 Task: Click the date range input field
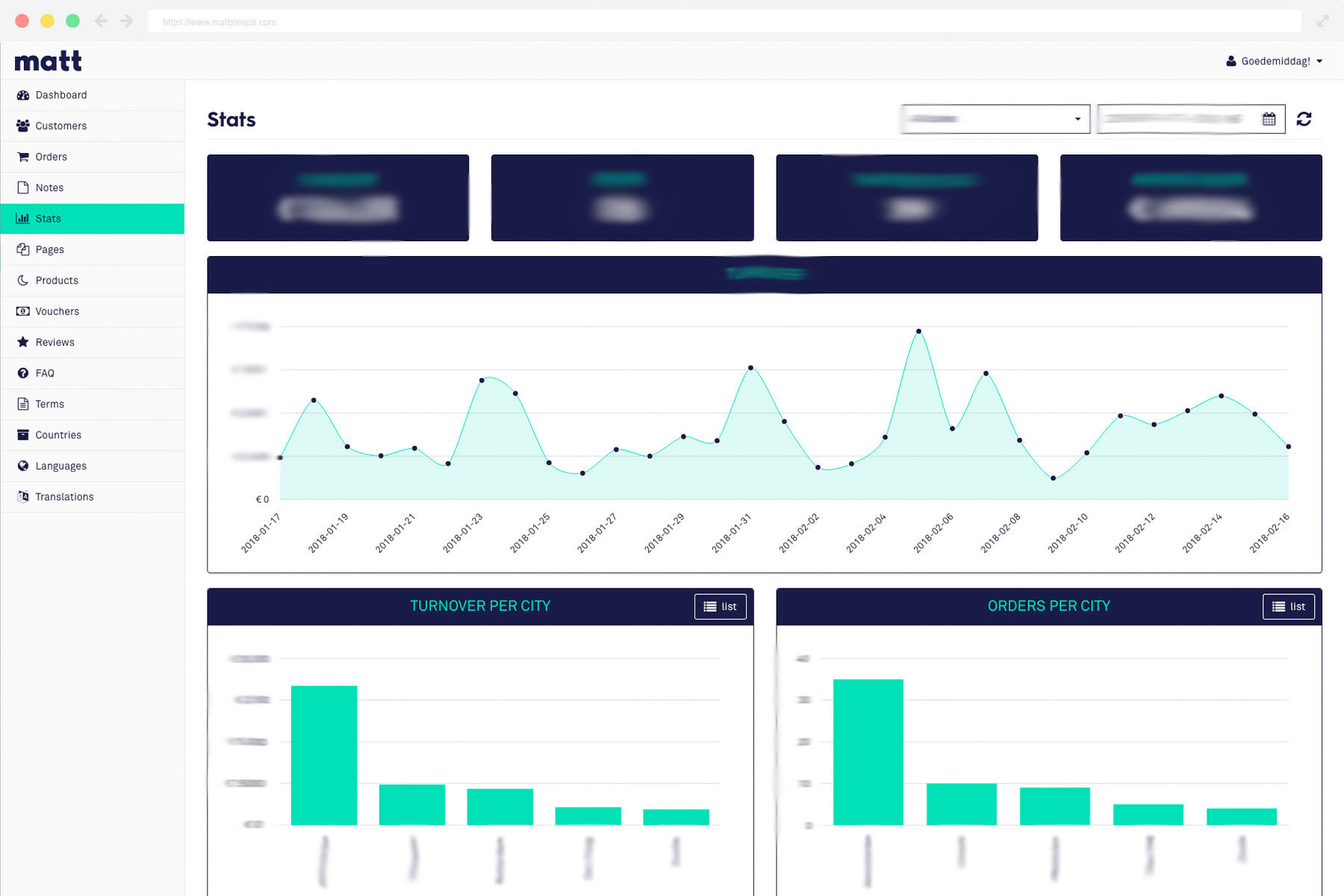[1191, 119]
